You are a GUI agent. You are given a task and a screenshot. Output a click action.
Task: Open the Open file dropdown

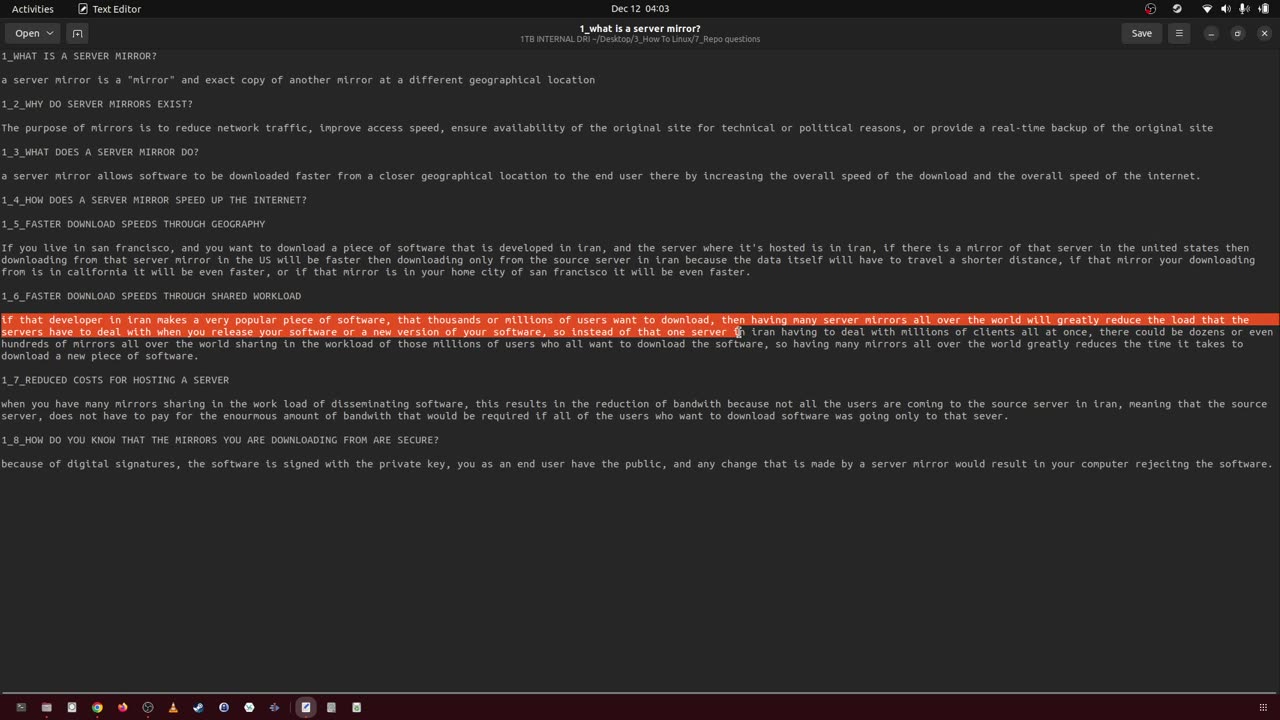click(x=34, y=33)
